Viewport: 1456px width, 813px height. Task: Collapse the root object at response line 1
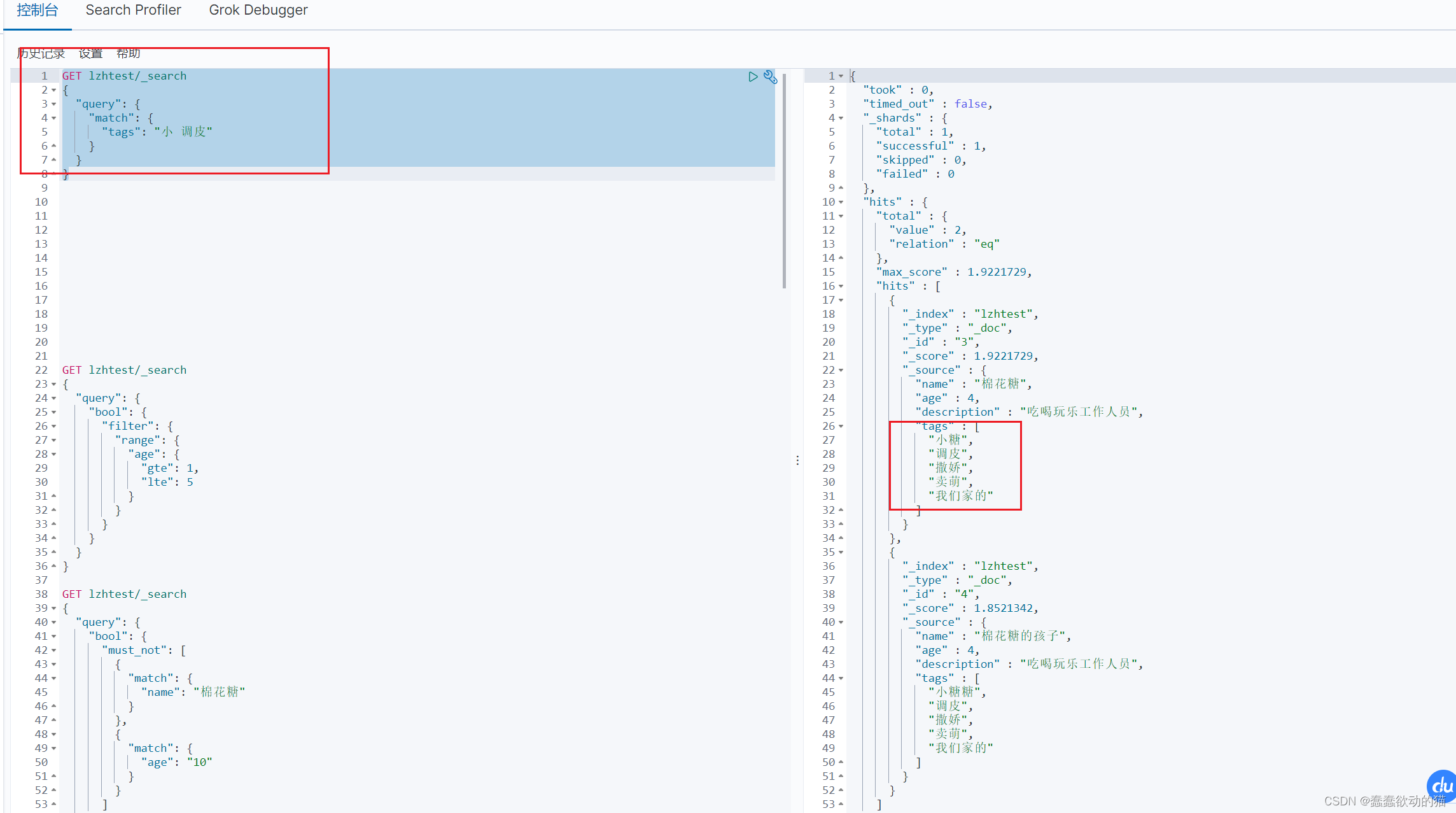[x=841, y=76]
